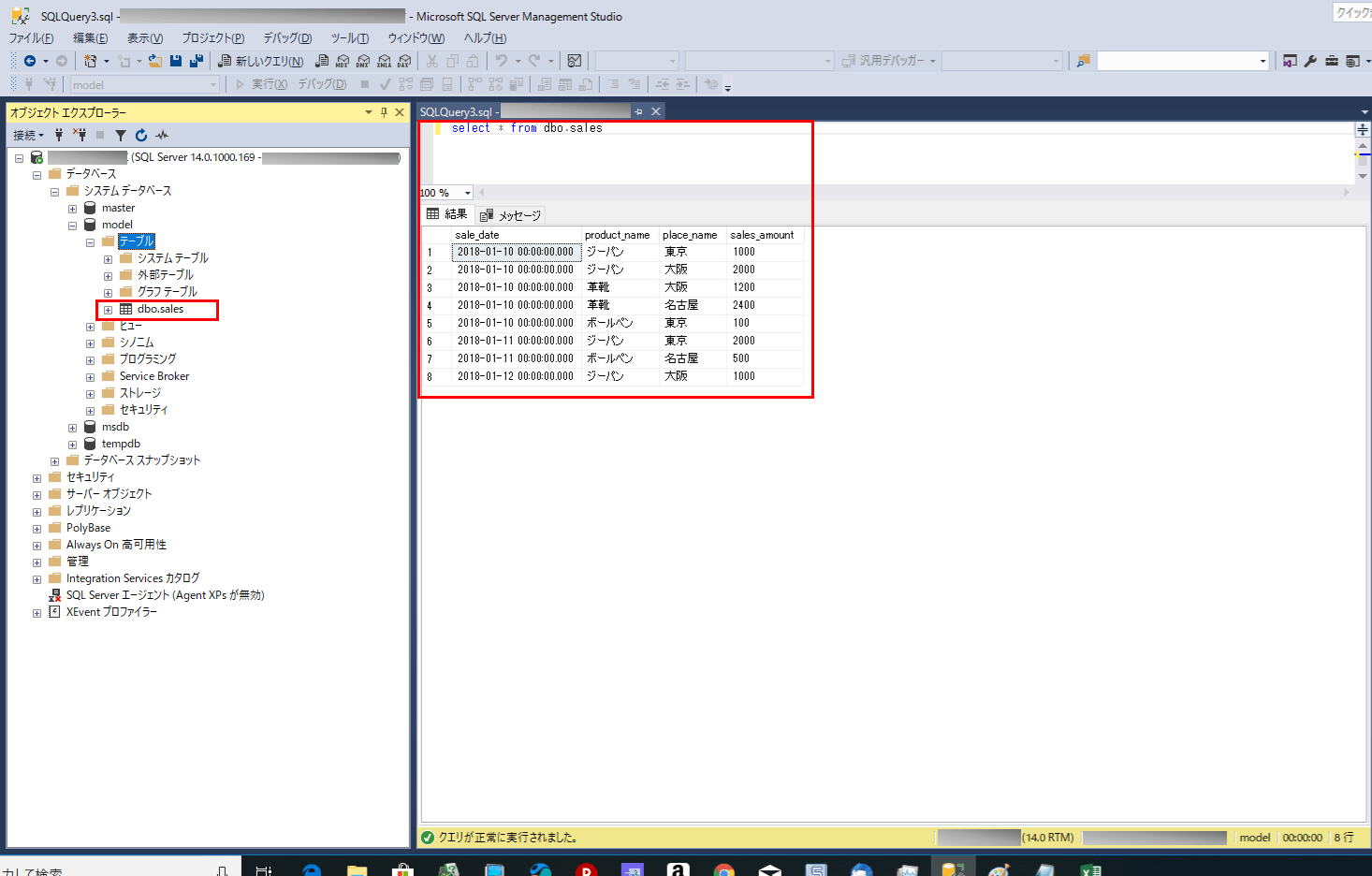
Task: Click the Save file icon in toolbar
Action: coord(176,61)
